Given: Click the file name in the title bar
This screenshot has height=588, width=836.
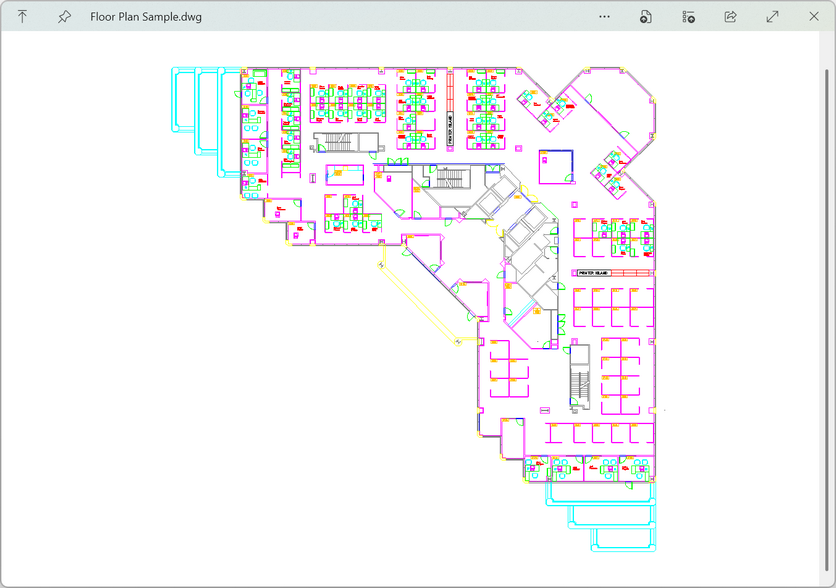Looking at the screenshot, I should 146,16.
